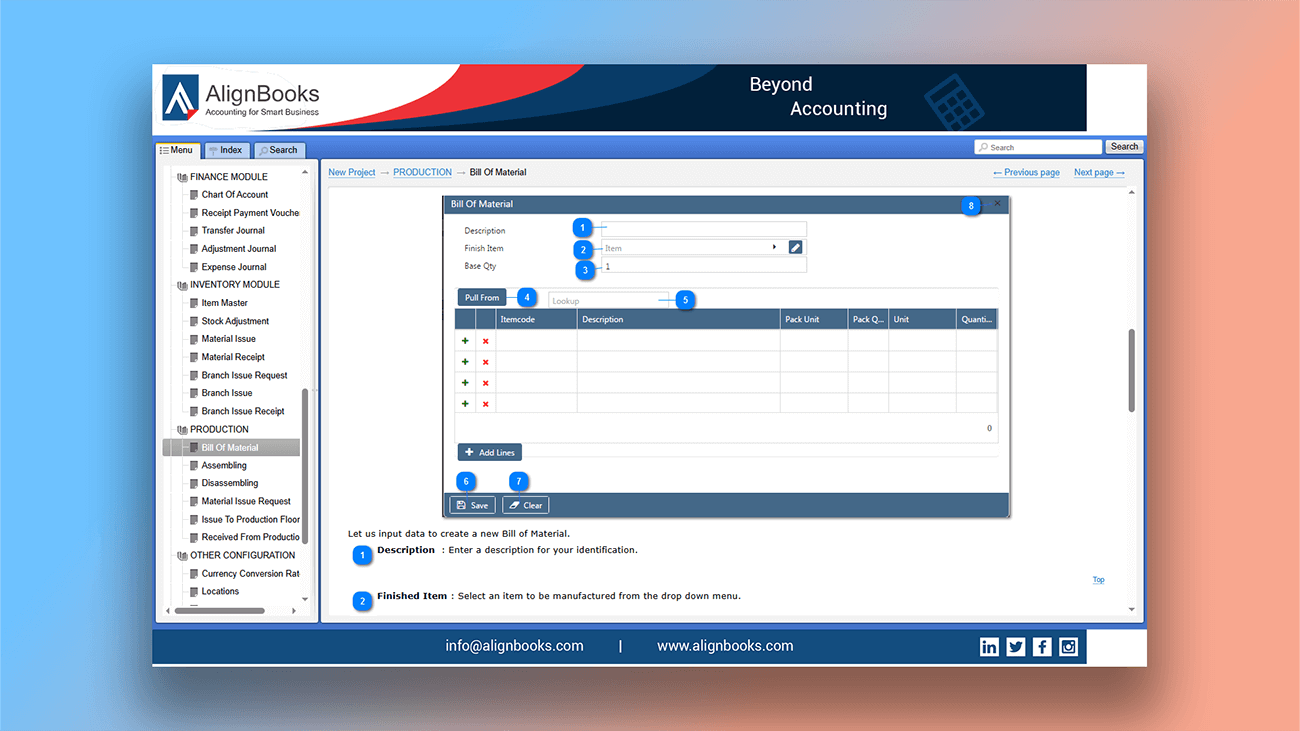
Task: Expand the OTHER CONFIGURATION section
Action: [x=182, y=555]
